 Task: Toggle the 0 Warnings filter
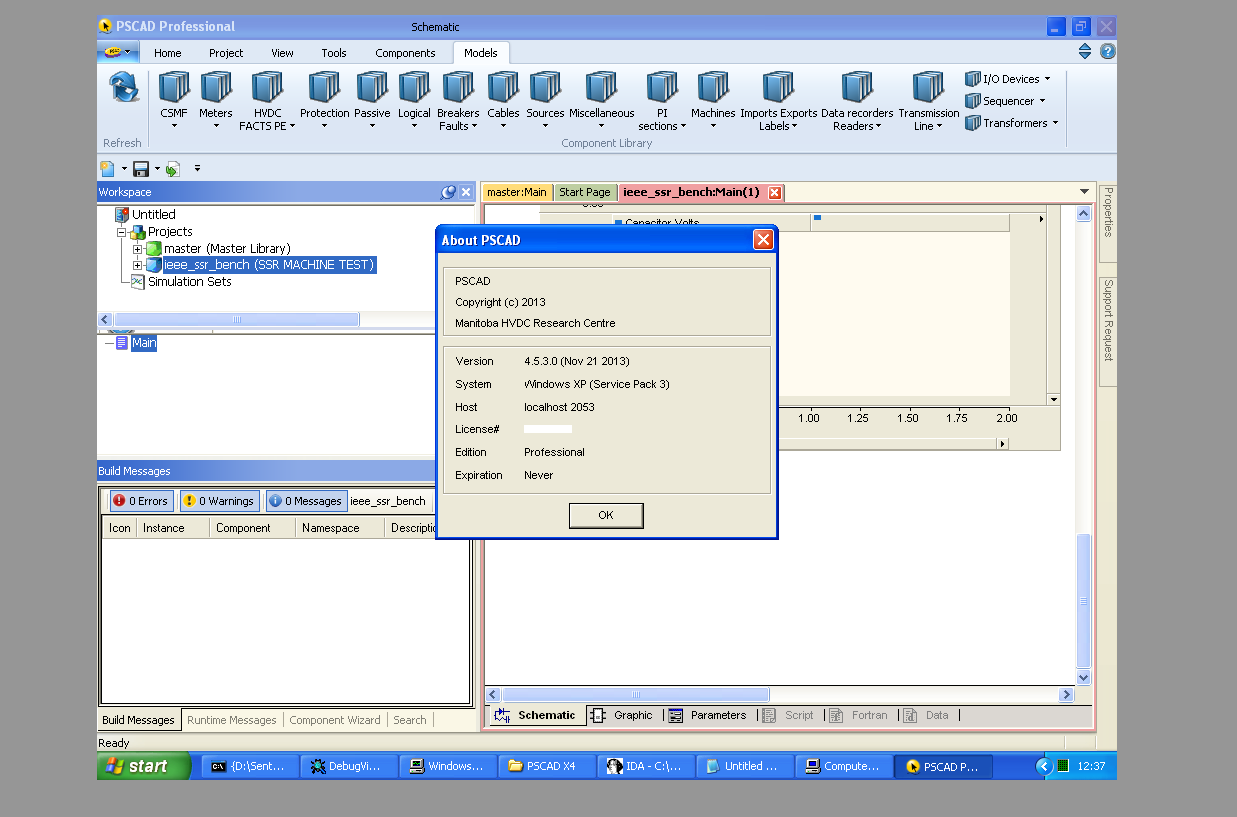(219, 501)
